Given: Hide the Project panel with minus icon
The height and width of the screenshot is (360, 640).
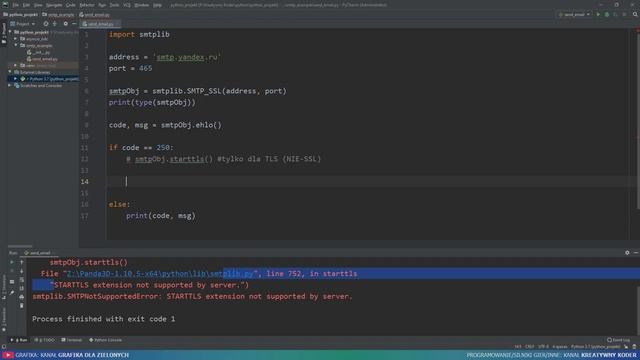Looking at the screenshot, I should pyautogui.click(x=74, y=24).
